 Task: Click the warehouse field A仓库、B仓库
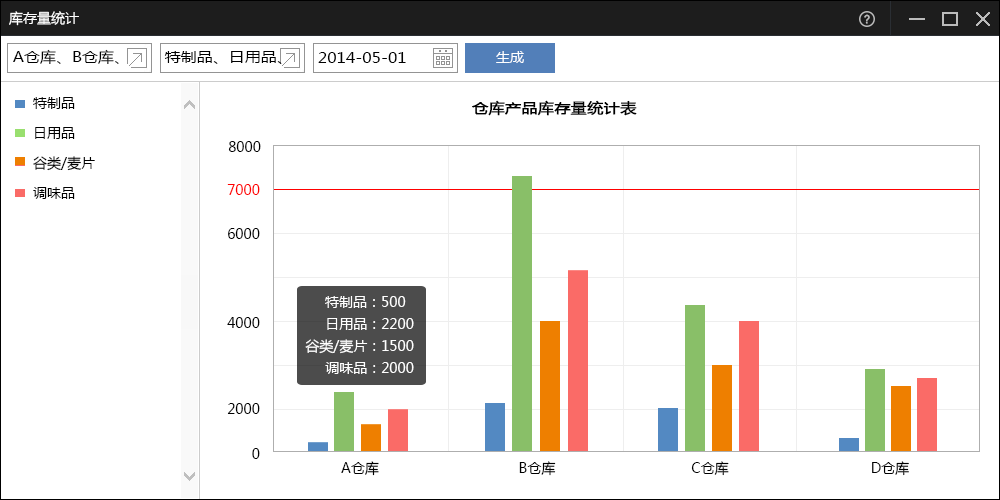[x=80, y=58]
